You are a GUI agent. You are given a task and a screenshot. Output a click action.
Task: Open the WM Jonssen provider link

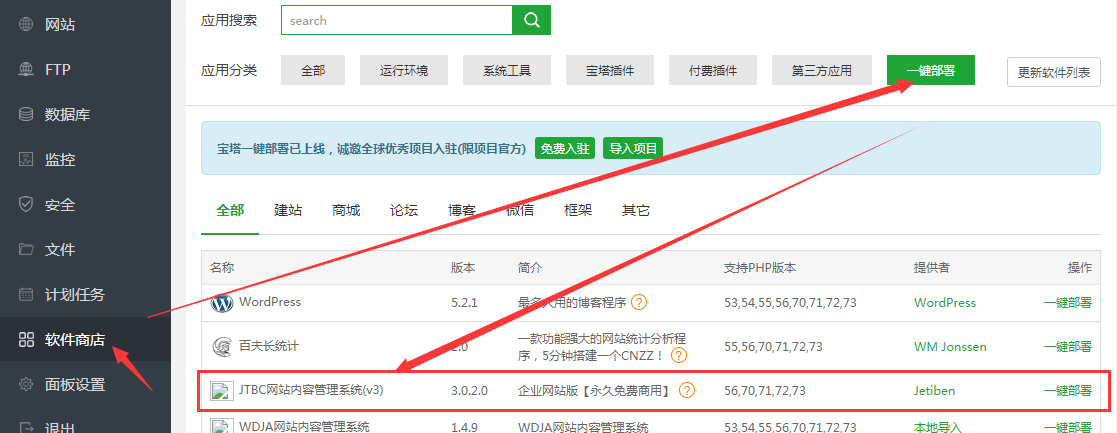[x=950, y=347]
